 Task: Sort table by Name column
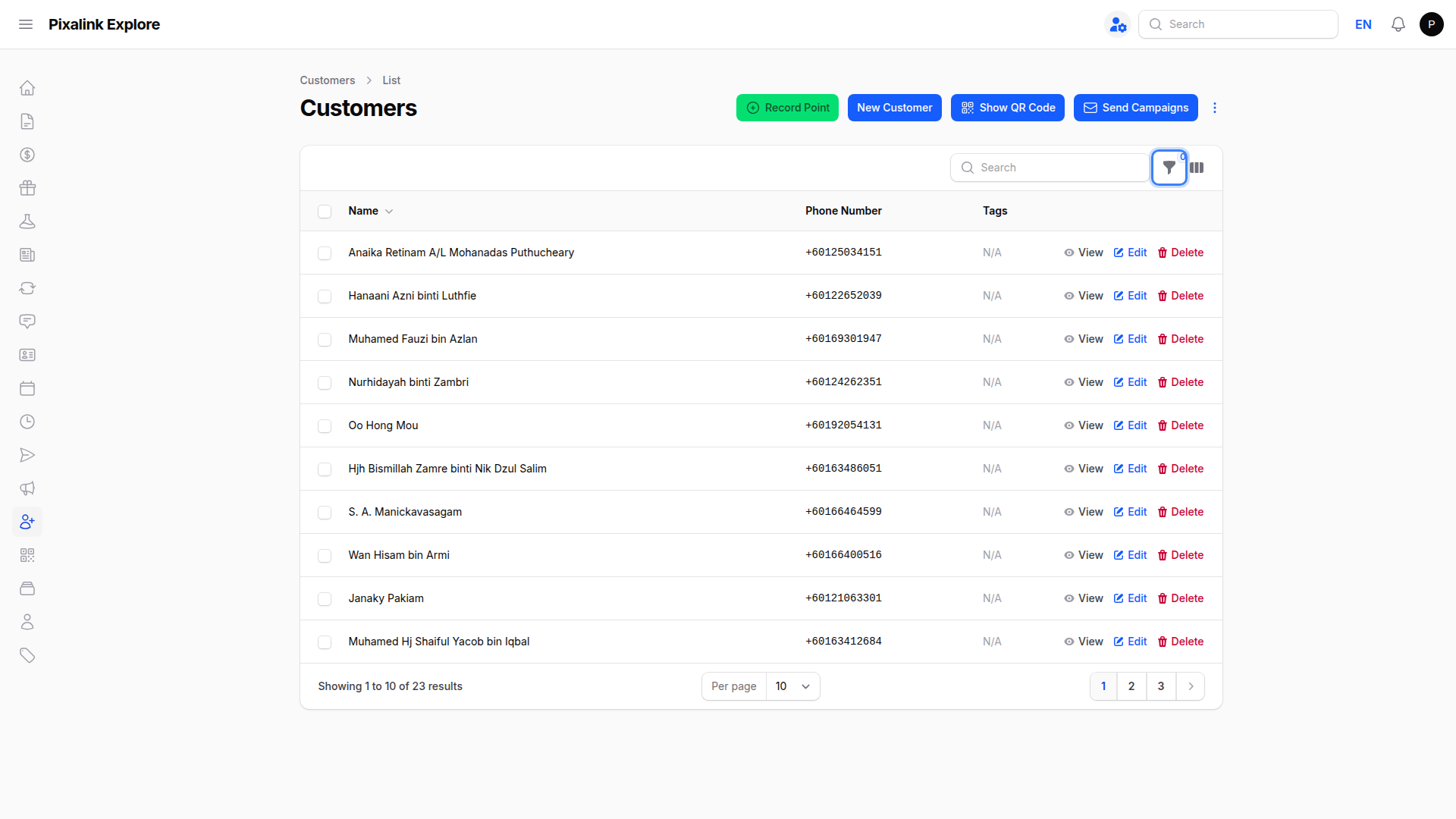click(x=371, y=211)
